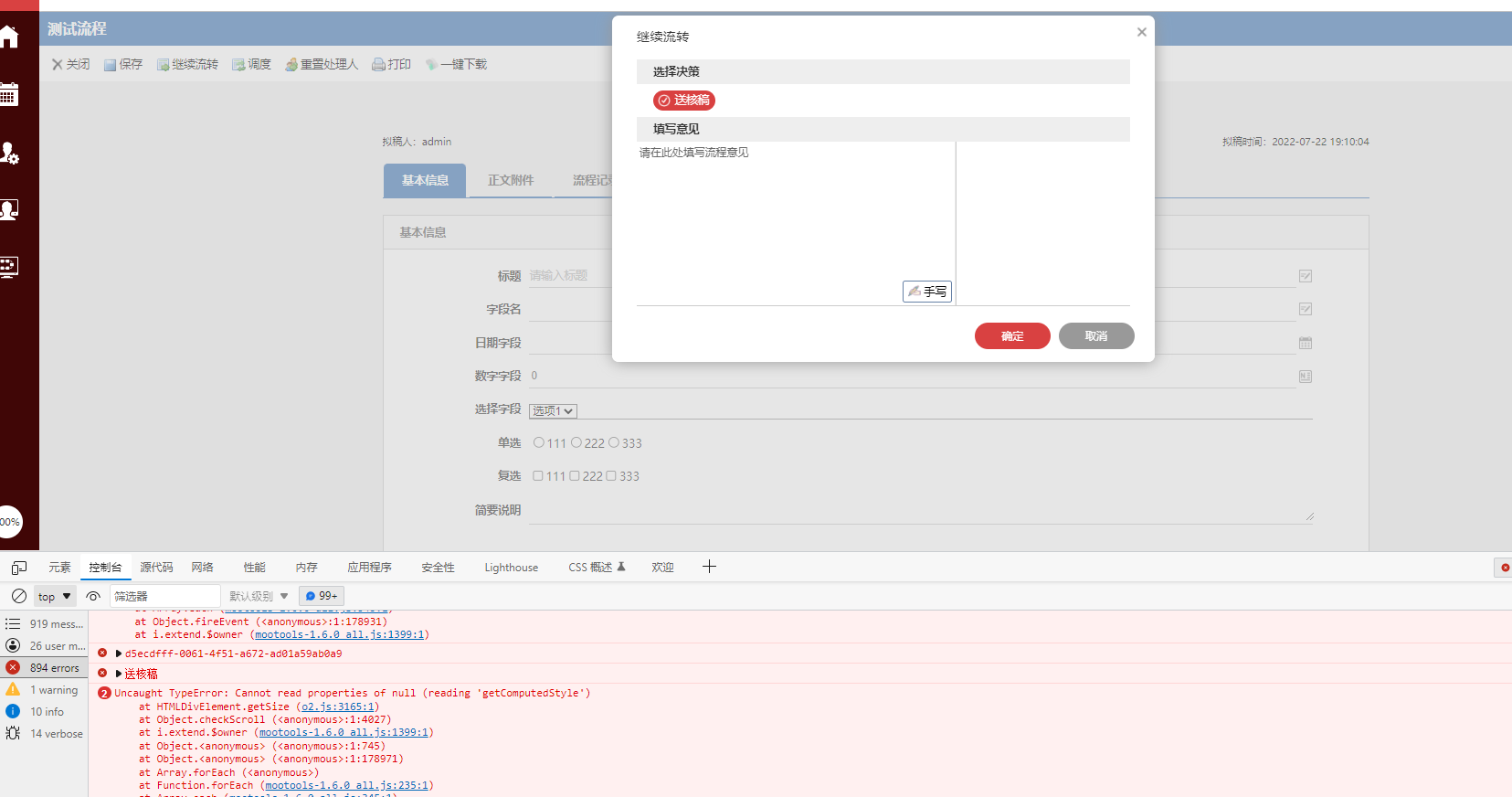This screenshot has width=1512, height=797.
Task: Clear the console with the clear icon
Action: 18,596
